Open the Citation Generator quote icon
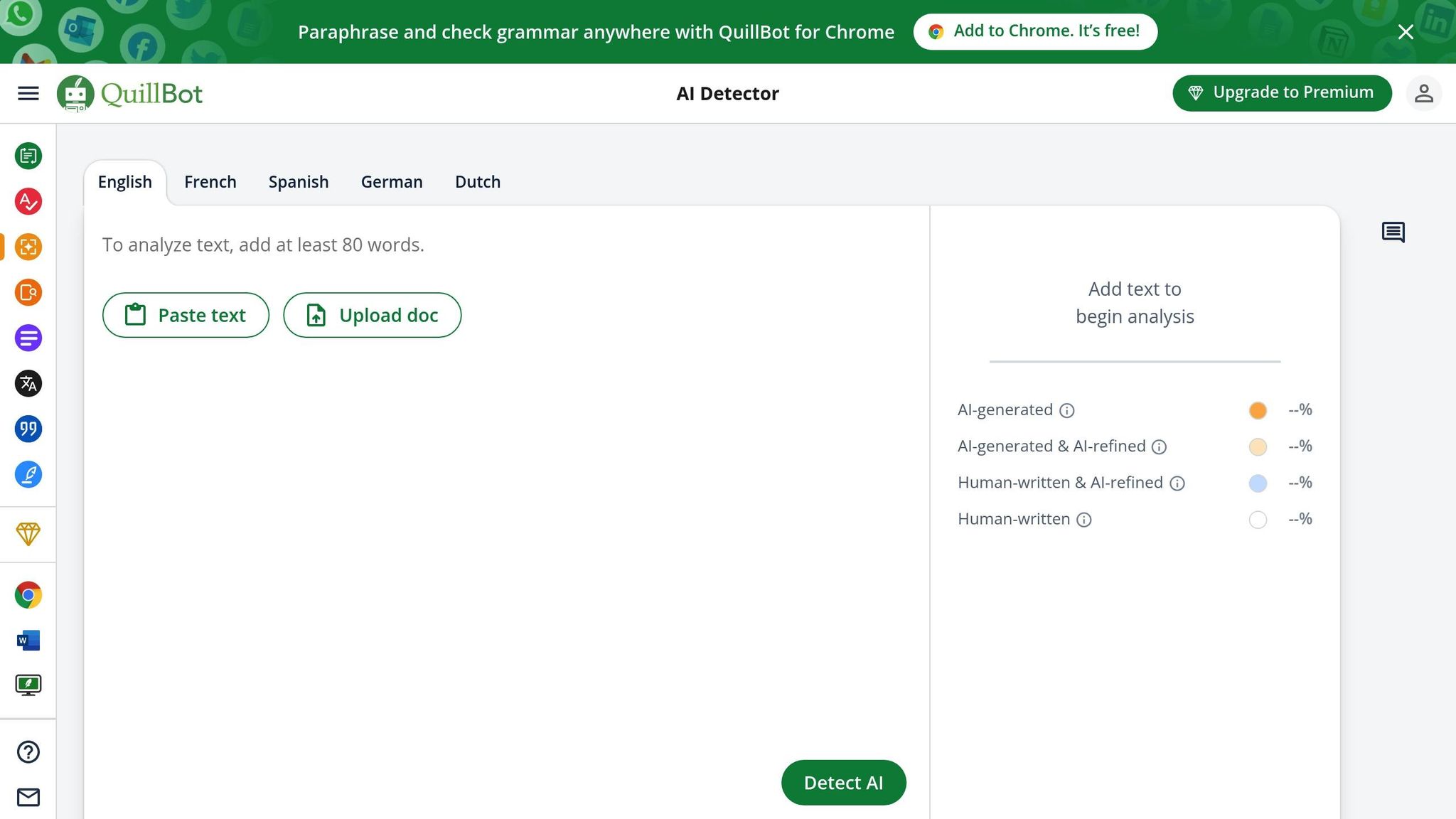Image resolution: width=1456 pixels, height=819 pixels. [x=28, y=429]
